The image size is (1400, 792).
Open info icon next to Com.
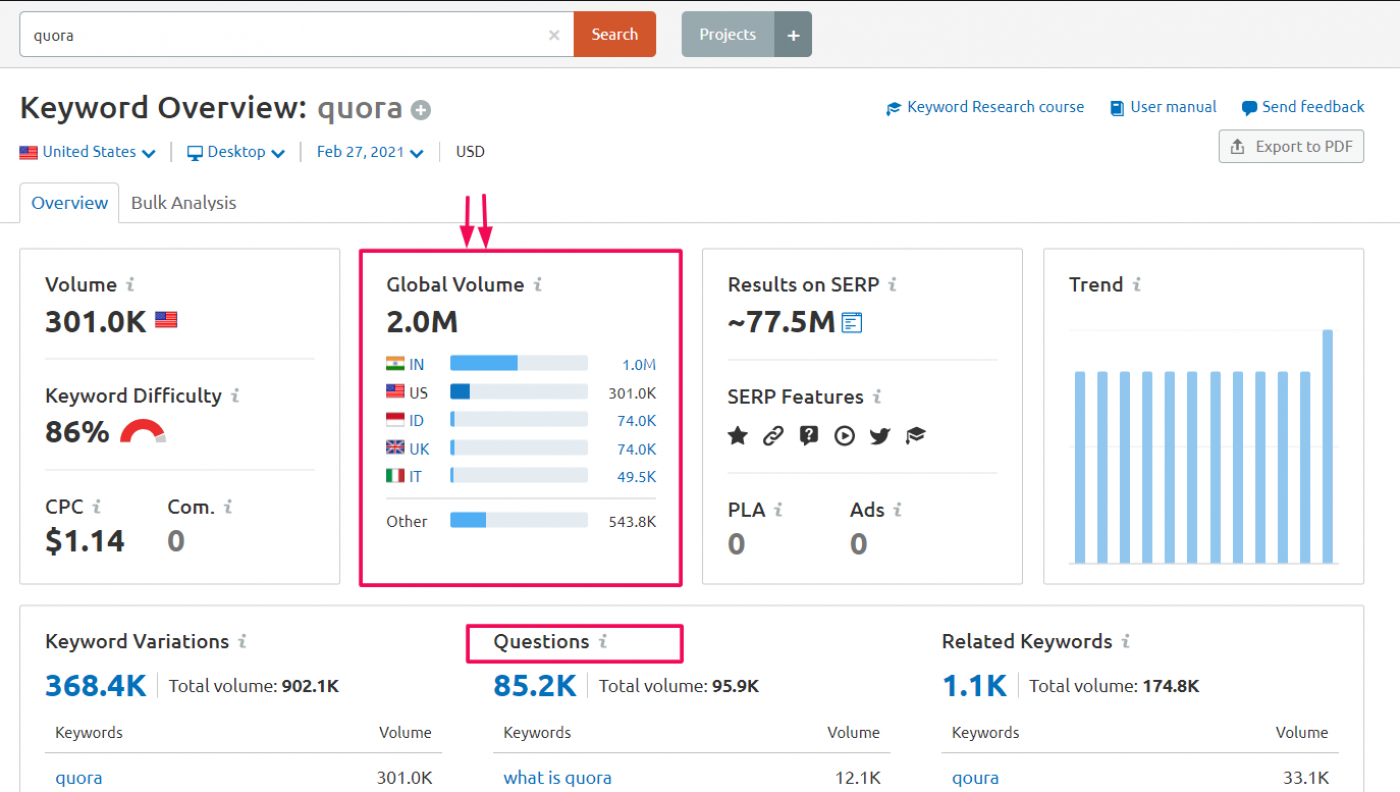point(228,507)
